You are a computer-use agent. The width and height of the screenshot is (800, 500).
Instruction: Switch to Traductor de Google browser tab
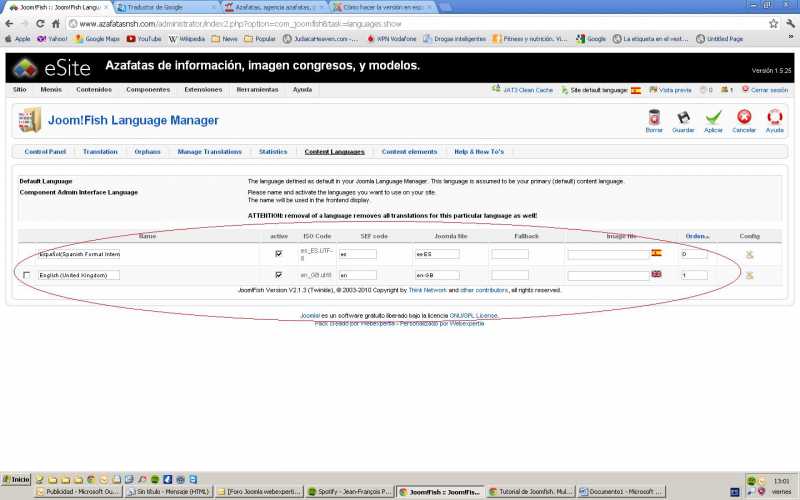pyautogui.click(x=166, y=7)
